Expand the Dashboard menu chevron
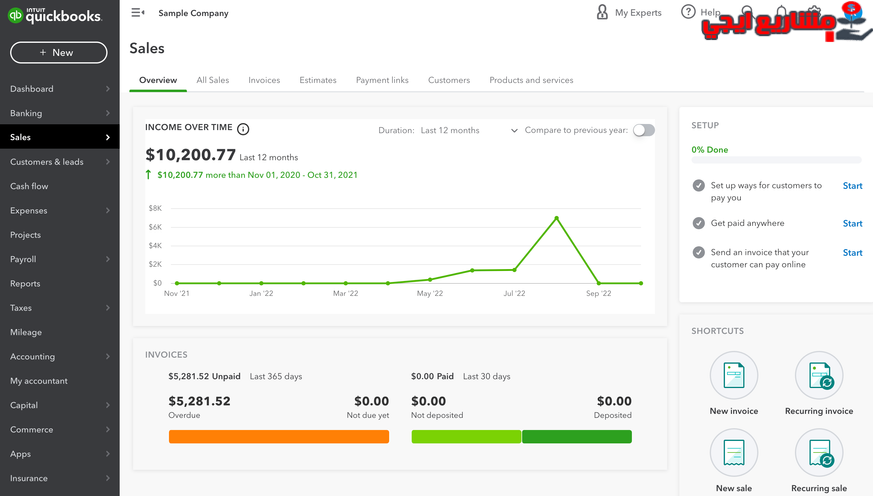 [x=107, y=89]
